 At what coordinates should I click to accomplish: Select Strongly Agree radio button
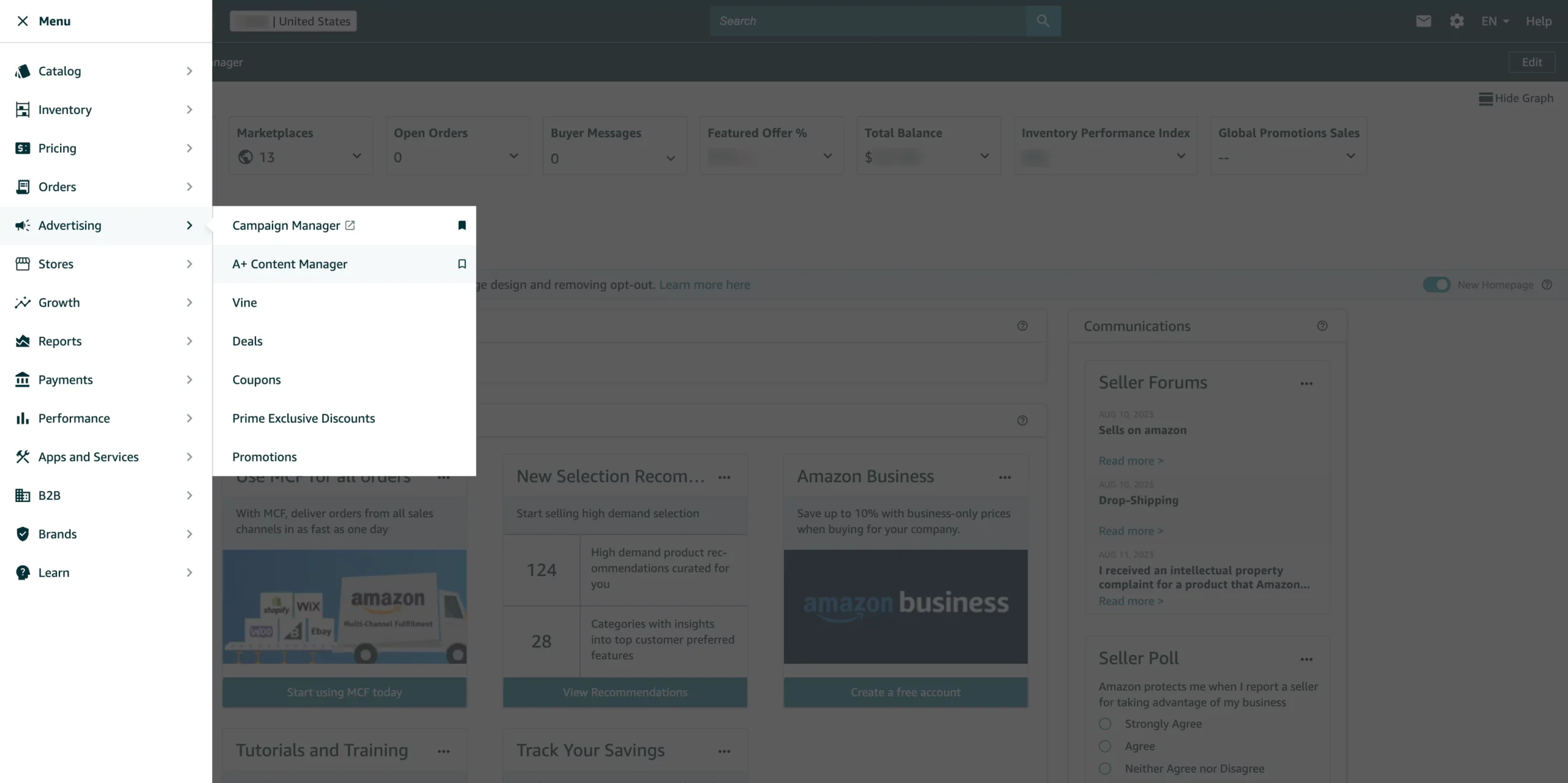1104,723
